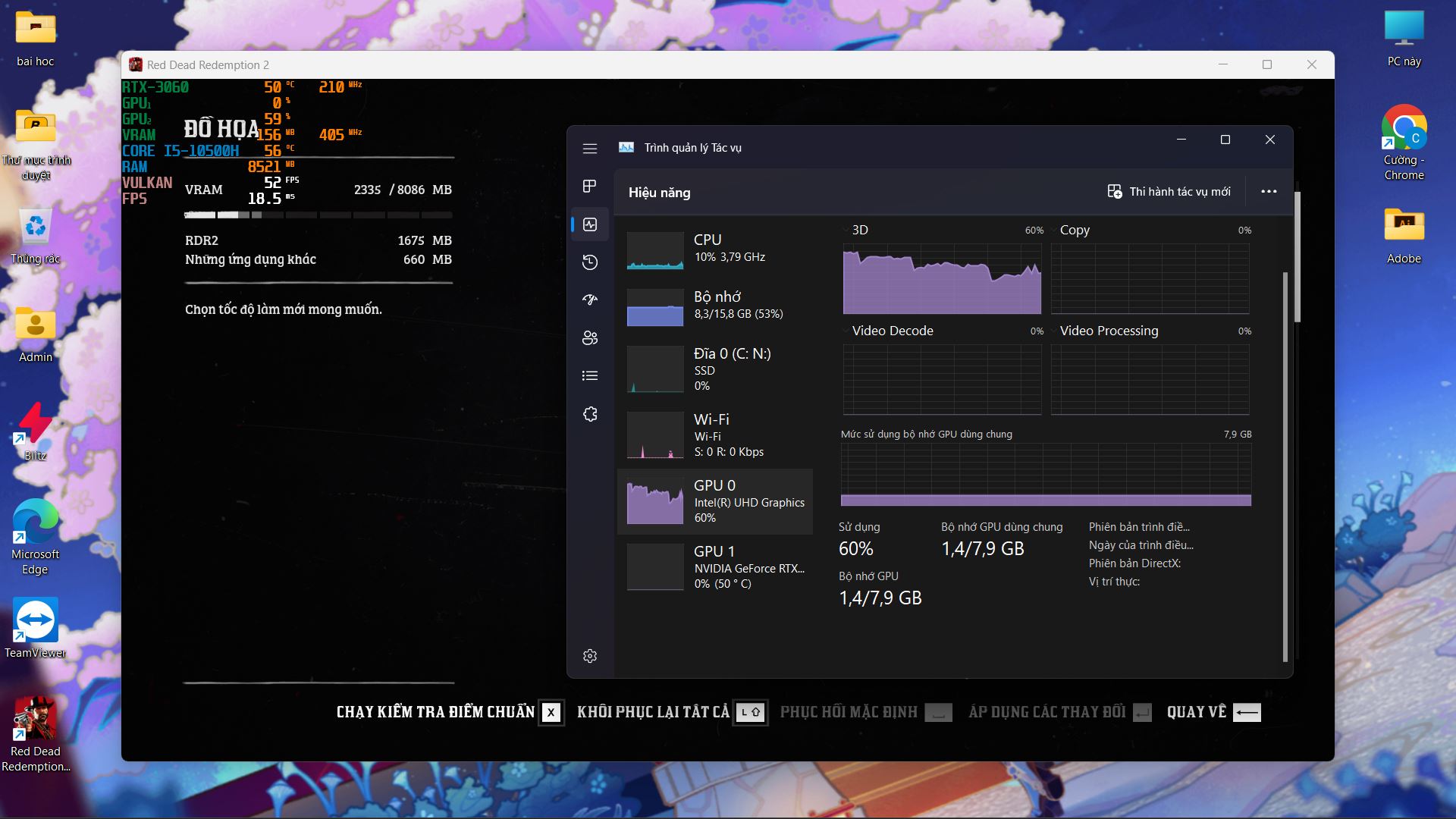Click the Red Dead Redemption 2 window title icon

point(135,64)
